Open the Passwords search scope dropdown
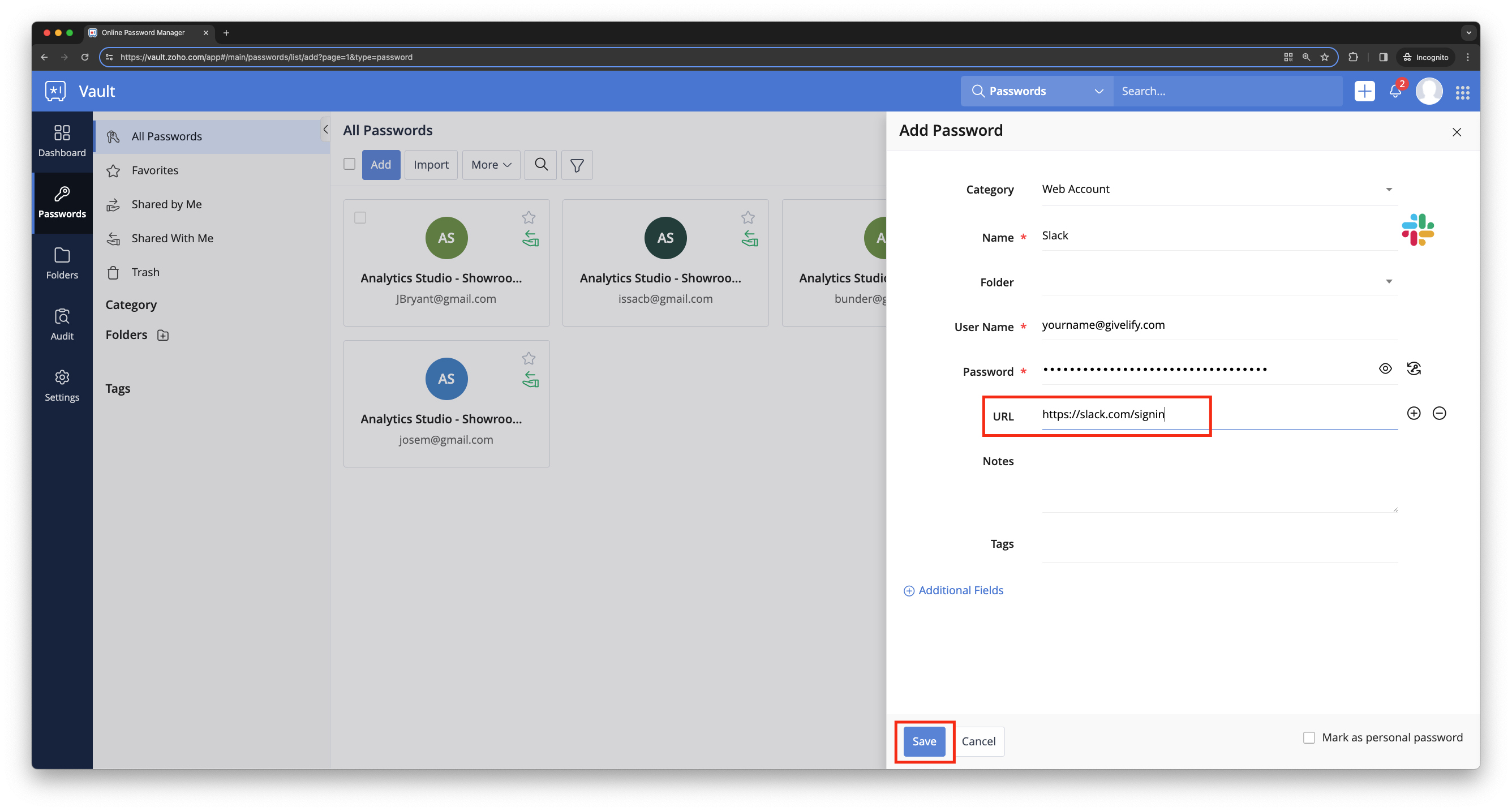Viewport: 1512px width, 811px height. tap(1037, 91)
